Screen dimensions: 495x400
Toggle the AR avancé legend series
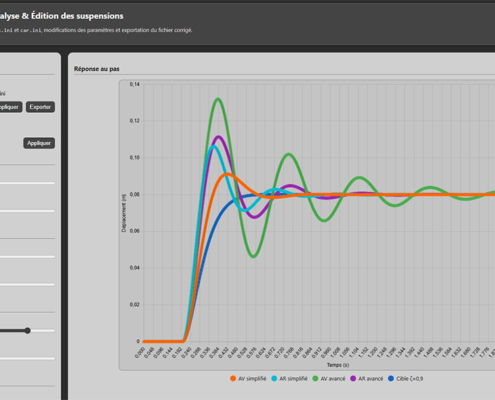(x=367, y=379)
